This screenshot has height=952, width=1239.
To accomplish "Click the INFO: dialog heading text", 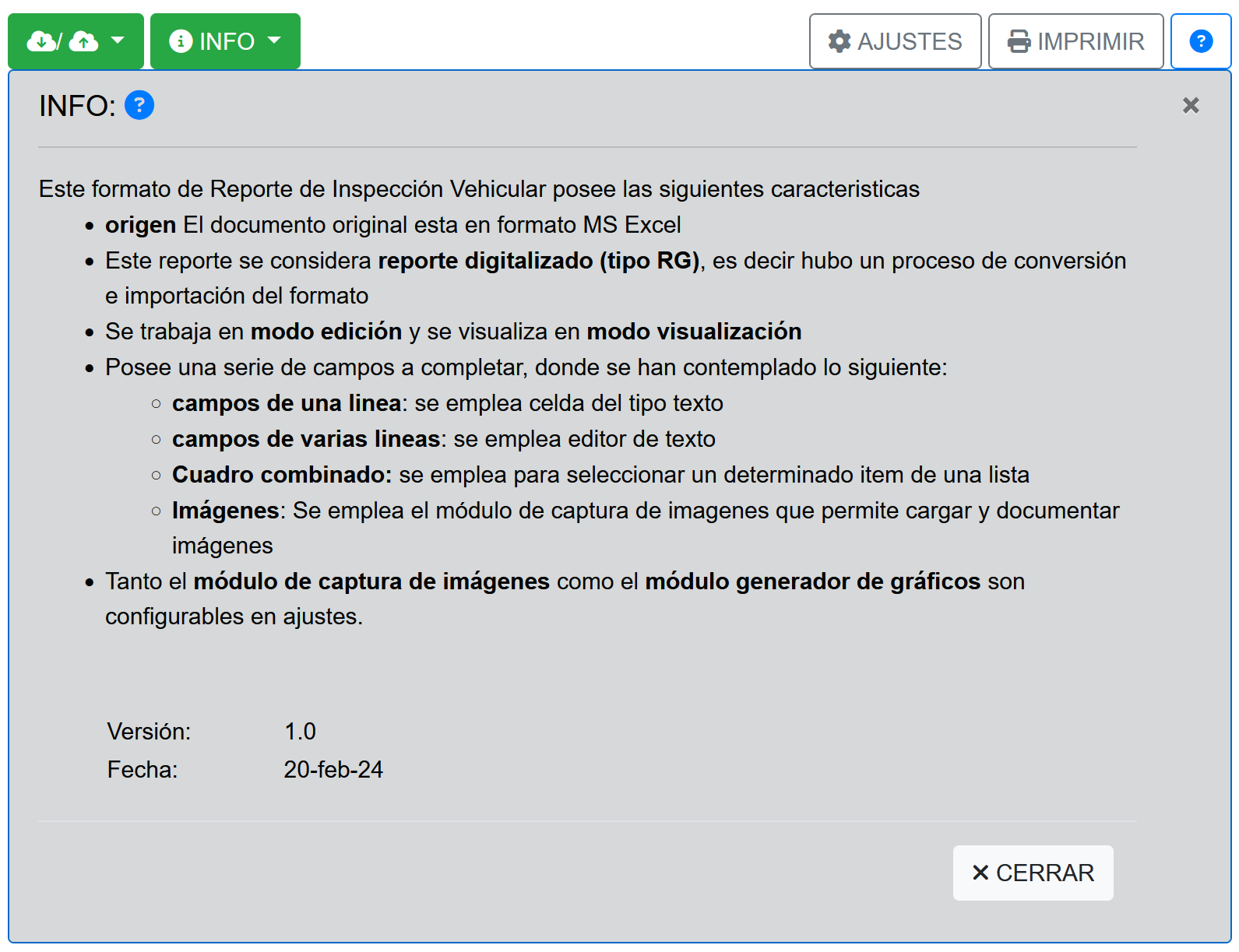I will pyautogui.click(x=77, y=106).
